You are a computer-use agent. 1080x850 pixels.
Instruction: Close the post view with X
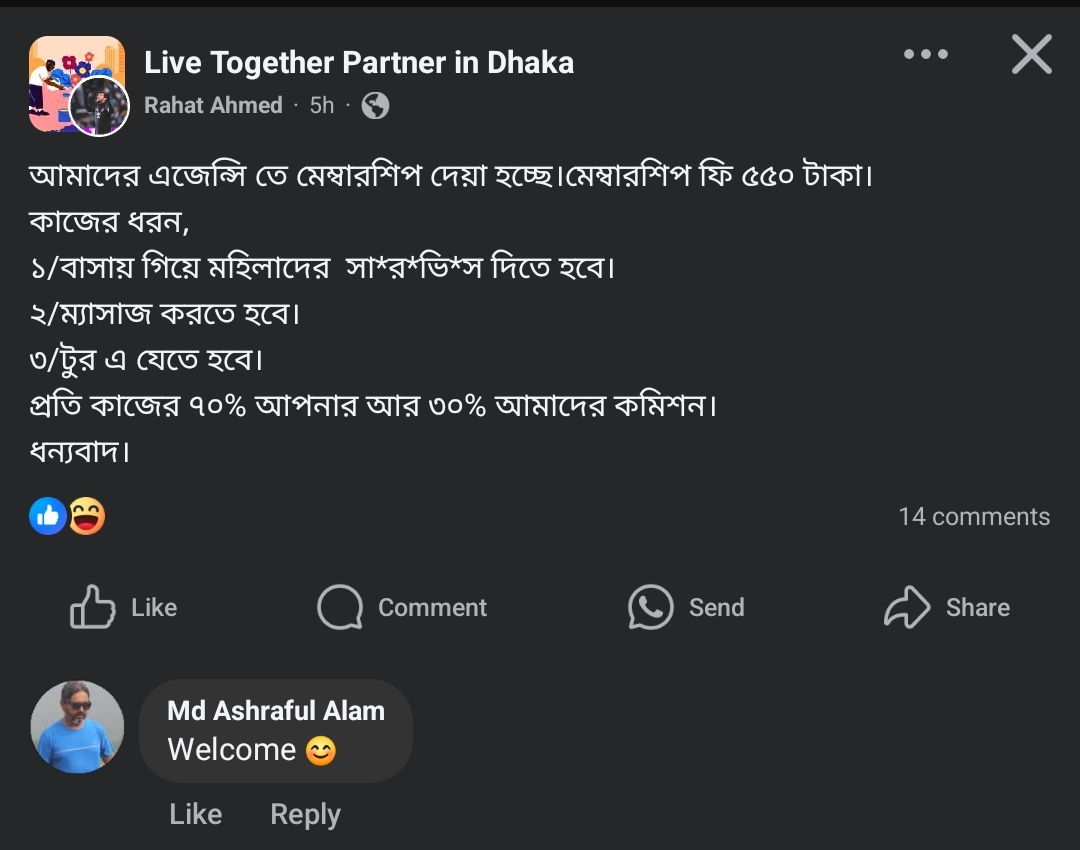point(1031,55)
